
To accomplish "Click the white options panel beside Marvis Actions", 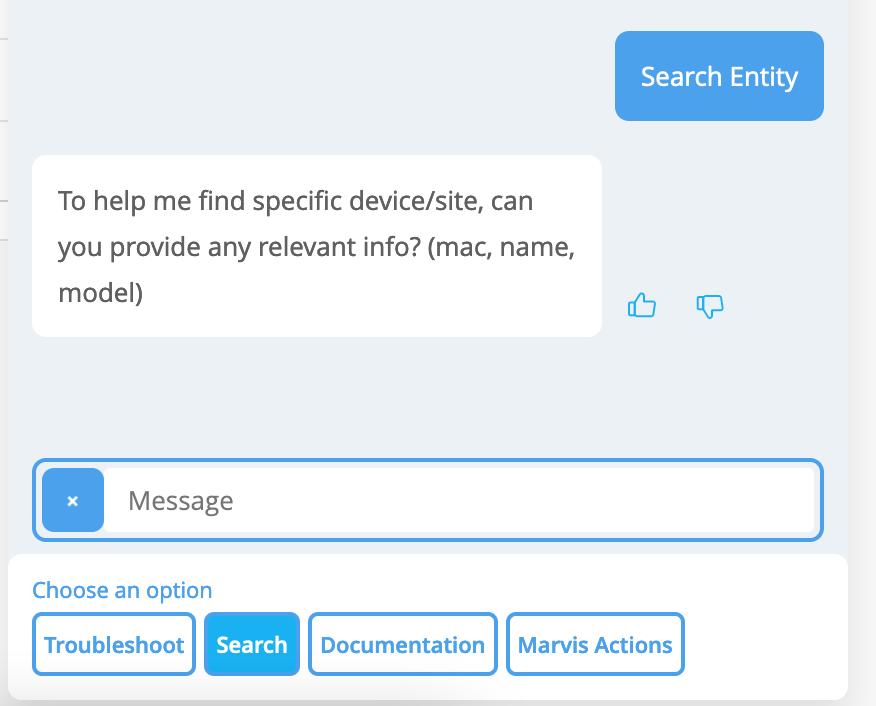I will 765,645.
